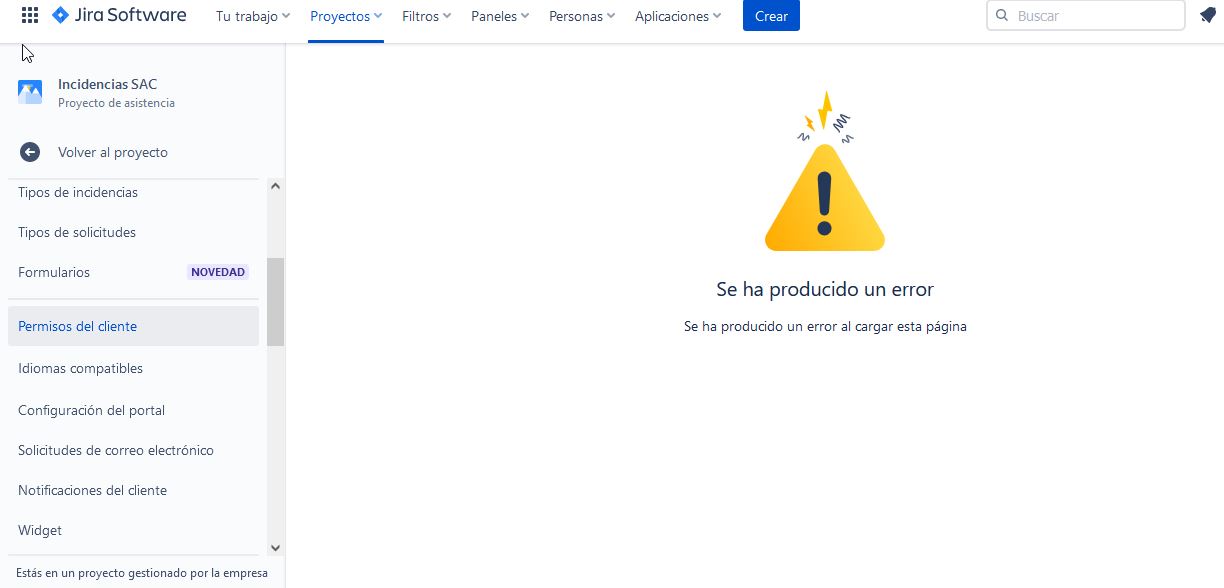This screenshot has width=1224, height=588.
Task: Click the NOVEDAD badge next to Formularios
Action: click(x=218, y=272)
